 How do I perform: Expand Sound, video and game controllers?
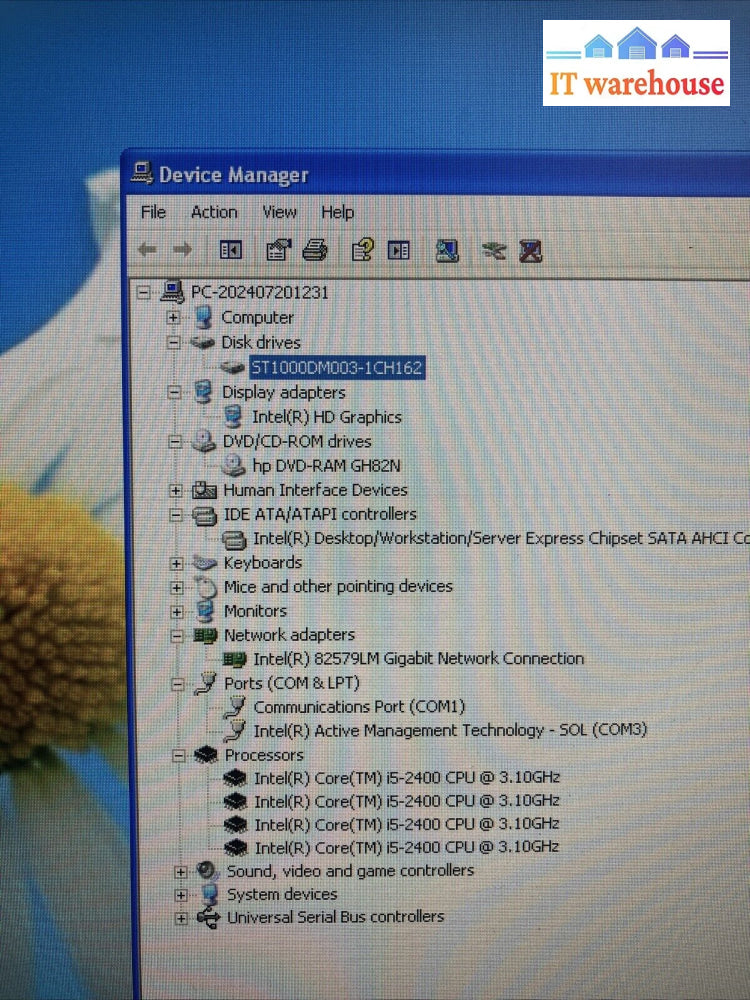coord(180,872)
